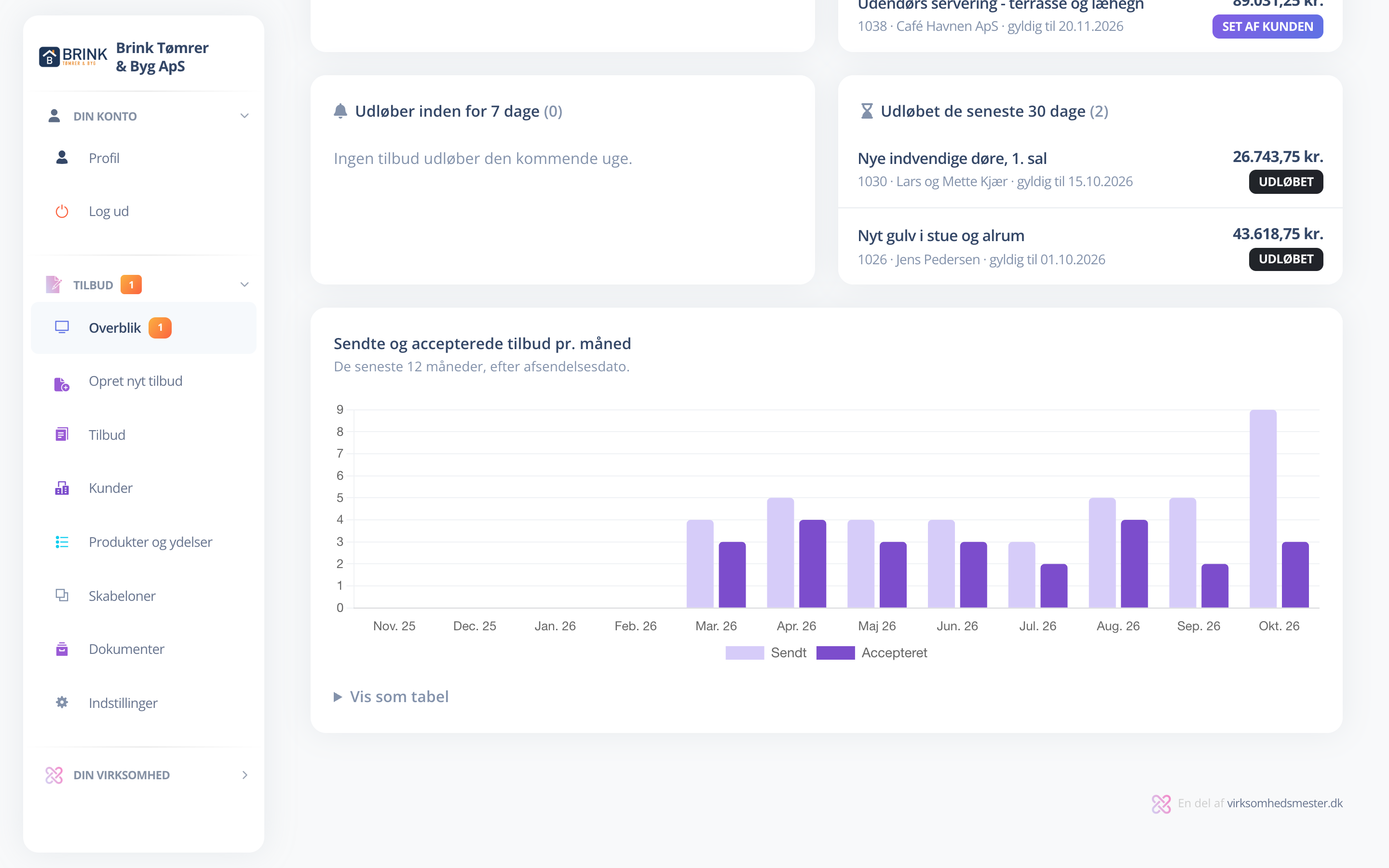Toggle the Accepteret legend swatch
The width and height of the screenshot is (1389, 868).
point(835,653)
